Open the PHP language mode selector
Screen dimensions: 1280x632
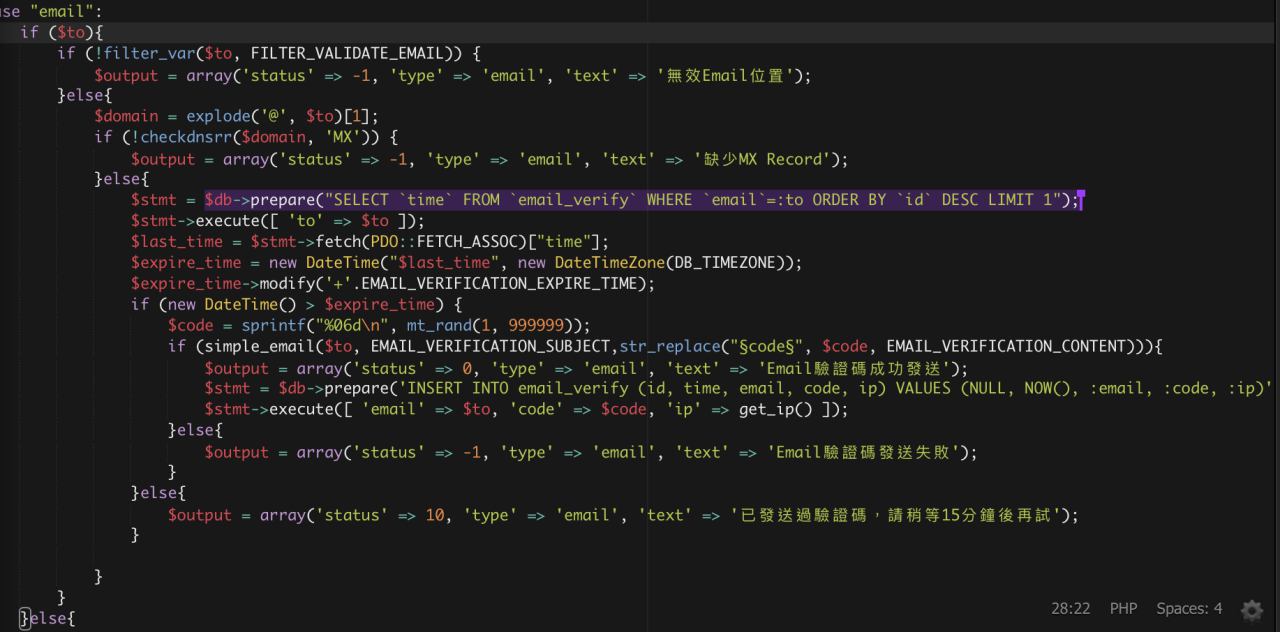click(1123, 608)
